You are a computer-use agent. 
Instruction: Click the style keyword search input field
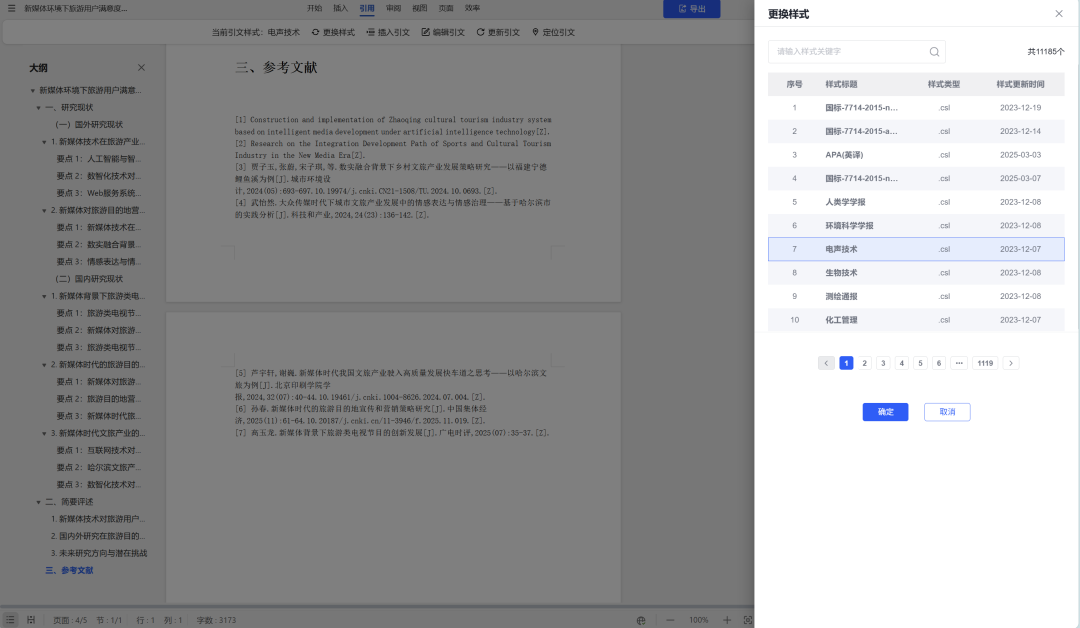click(x=848, y=52)
